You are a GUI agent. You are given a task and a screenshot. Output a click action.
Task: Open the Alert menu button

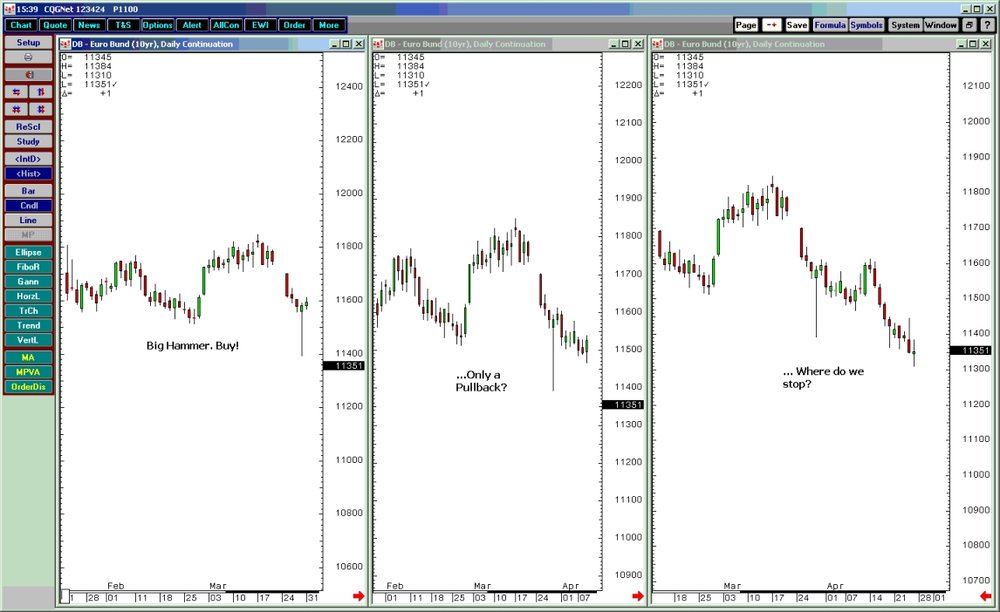[192, 25]
